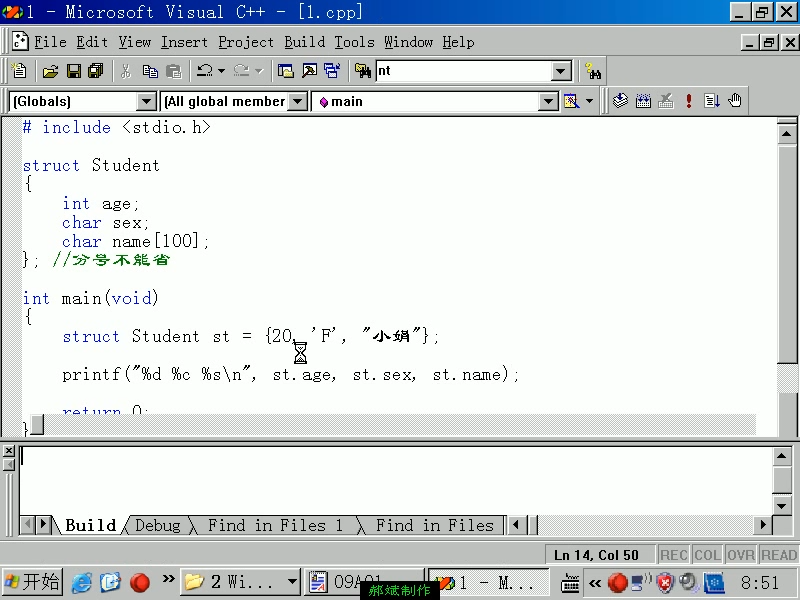
Task: Save the current file
Action: 73,71
